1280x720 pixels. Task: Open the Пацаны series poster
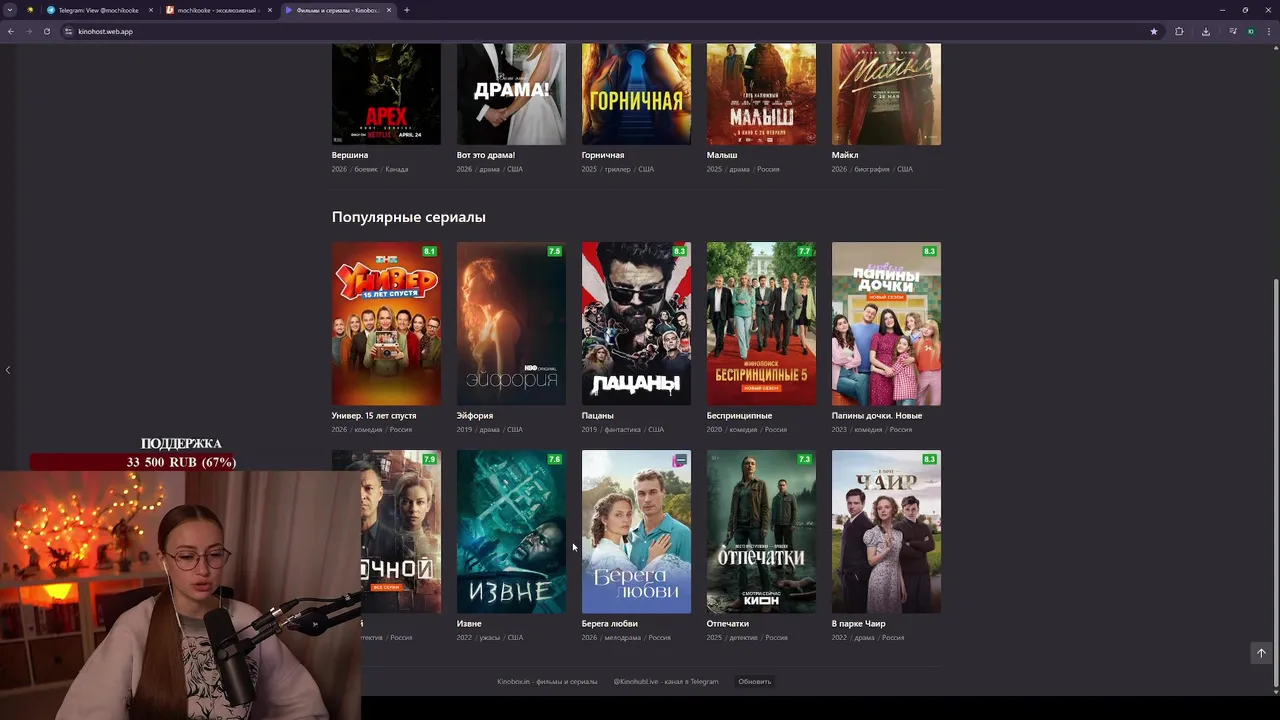pyautogui.click(x=636, y=324)
